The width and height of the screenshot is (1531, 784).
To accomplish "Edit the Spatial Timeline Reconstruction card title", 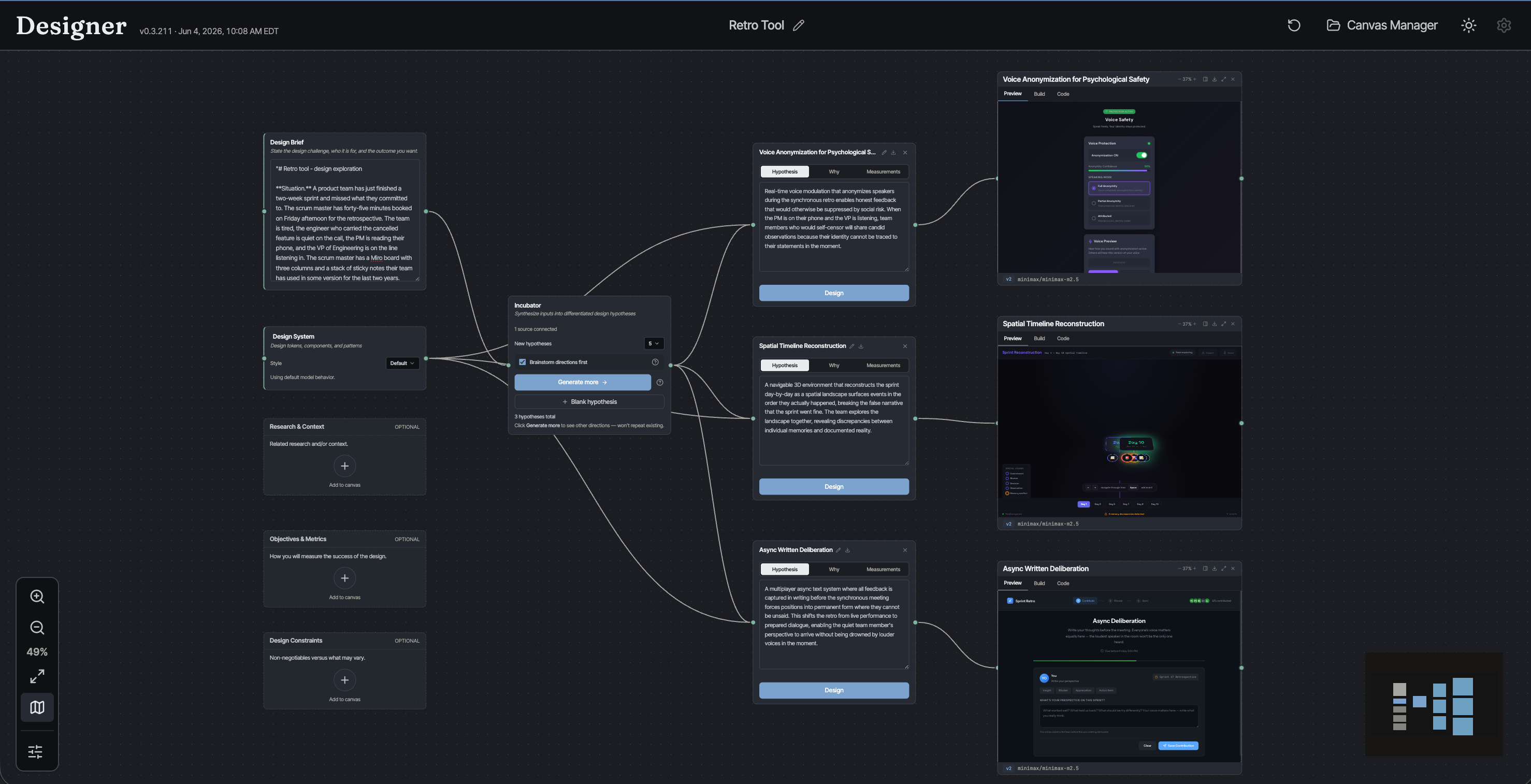I will [x=851, y=346].
